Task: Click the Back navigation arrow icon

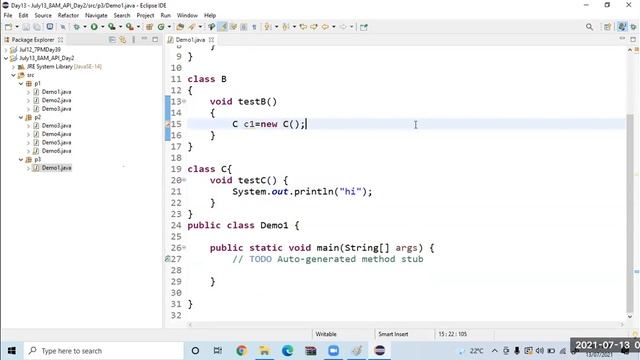Action: [325, 27]
